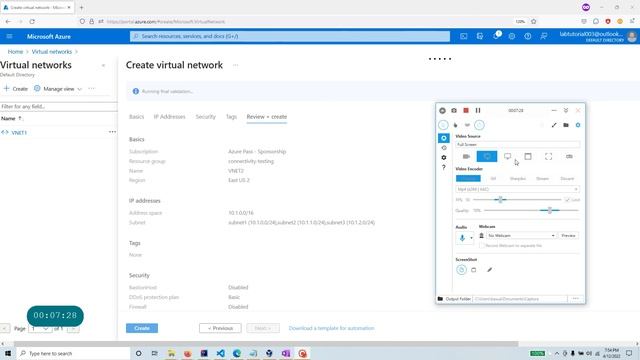Screen dimensions: 640x360
Task: Open Azure help question mark
Action: pyautogui.click(x=527, y=36)
